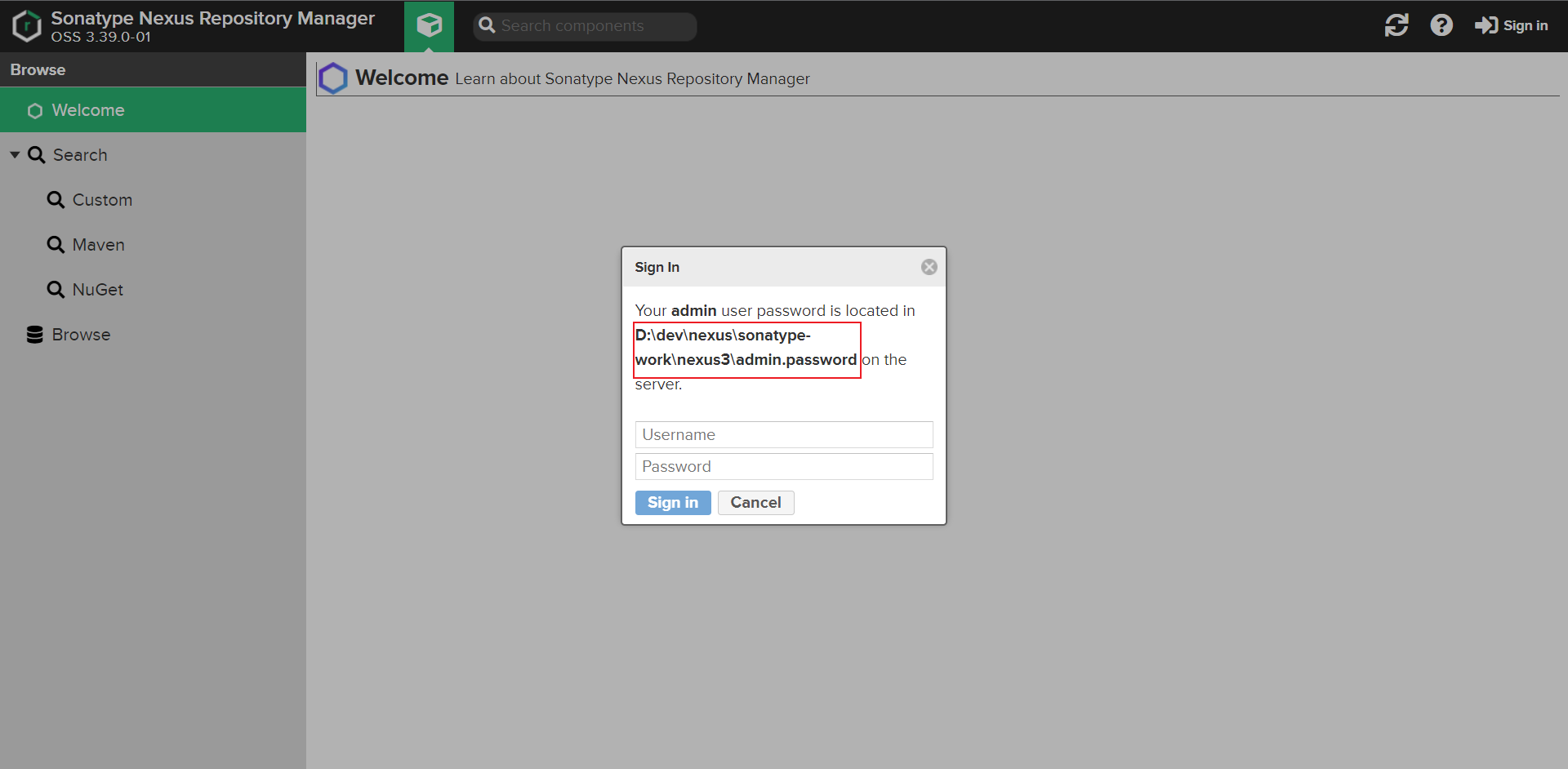Click the Custom search magnifier icon
Screen dimensions: 1568x769
(x=56, y=200)
